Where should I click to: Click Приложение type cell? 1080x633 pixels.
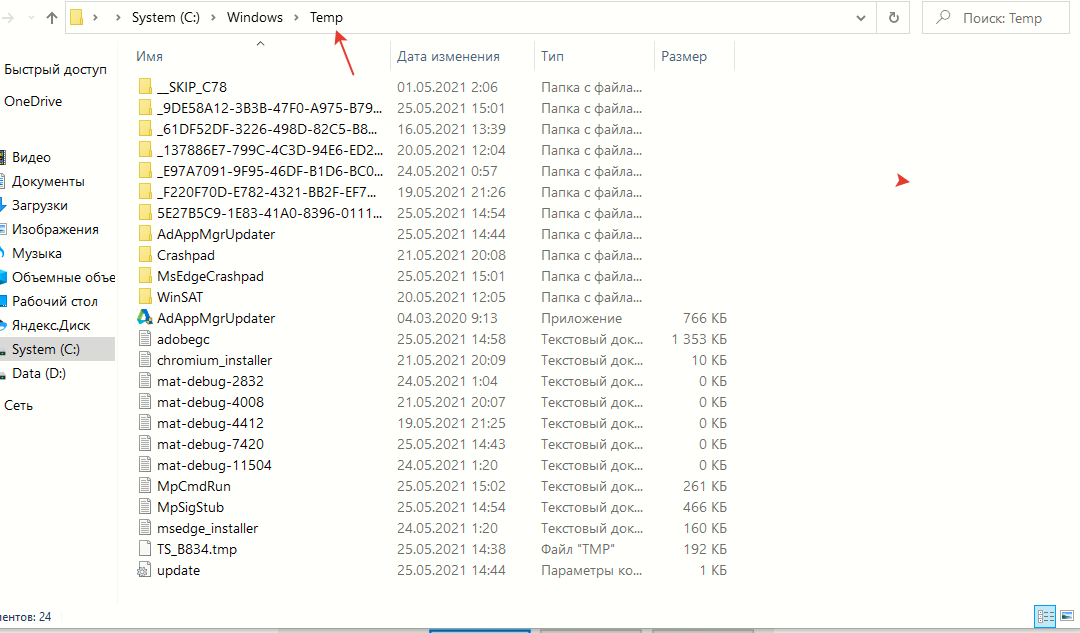[x=581, y=318]
